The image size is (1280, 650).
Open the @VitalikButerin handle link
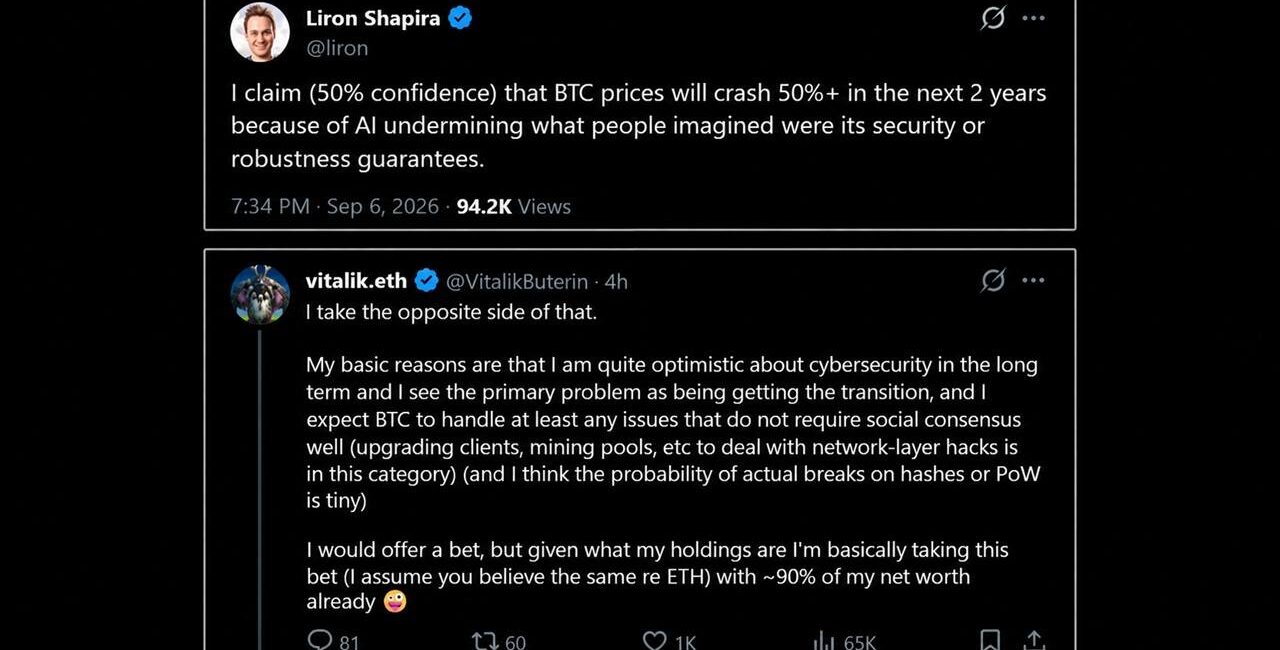tap(517, 282)
